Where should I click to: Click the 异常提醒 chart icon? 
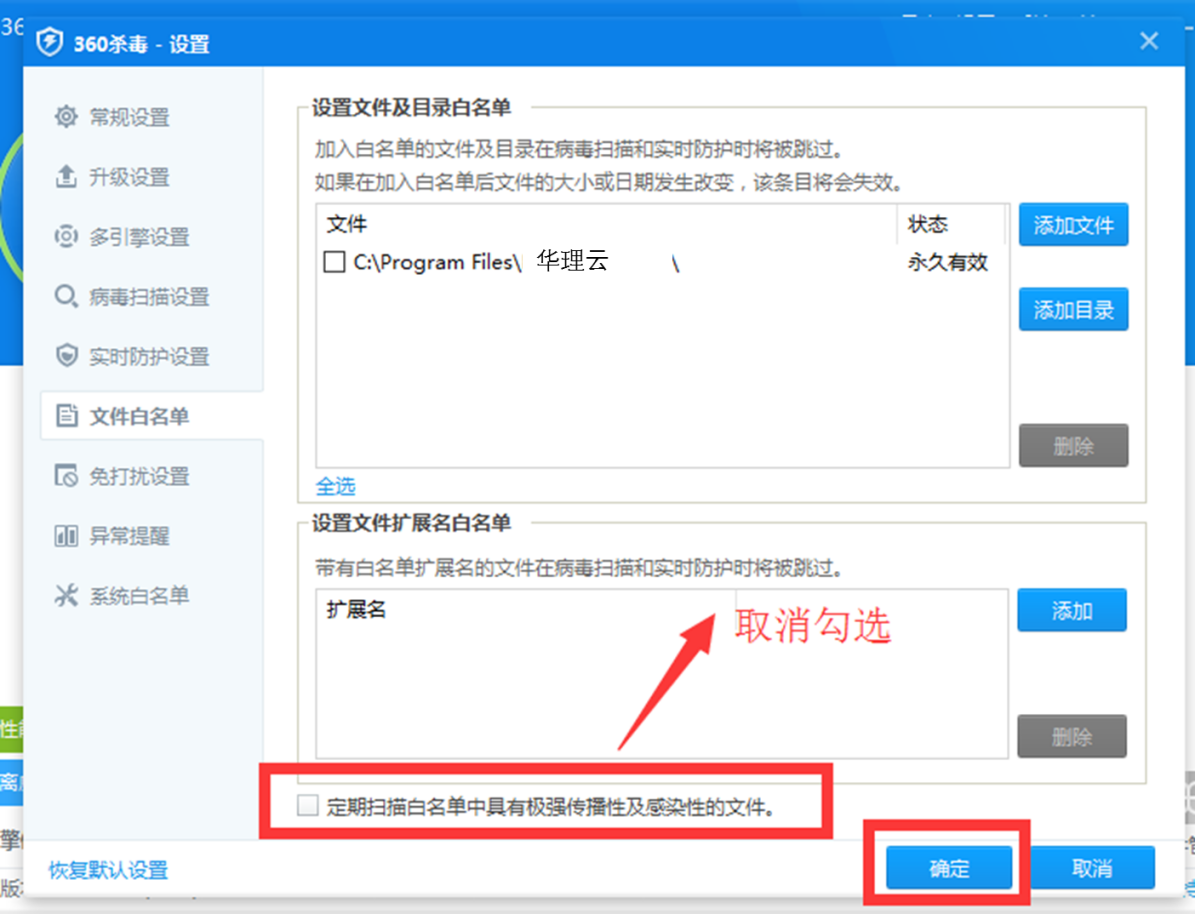66,535
